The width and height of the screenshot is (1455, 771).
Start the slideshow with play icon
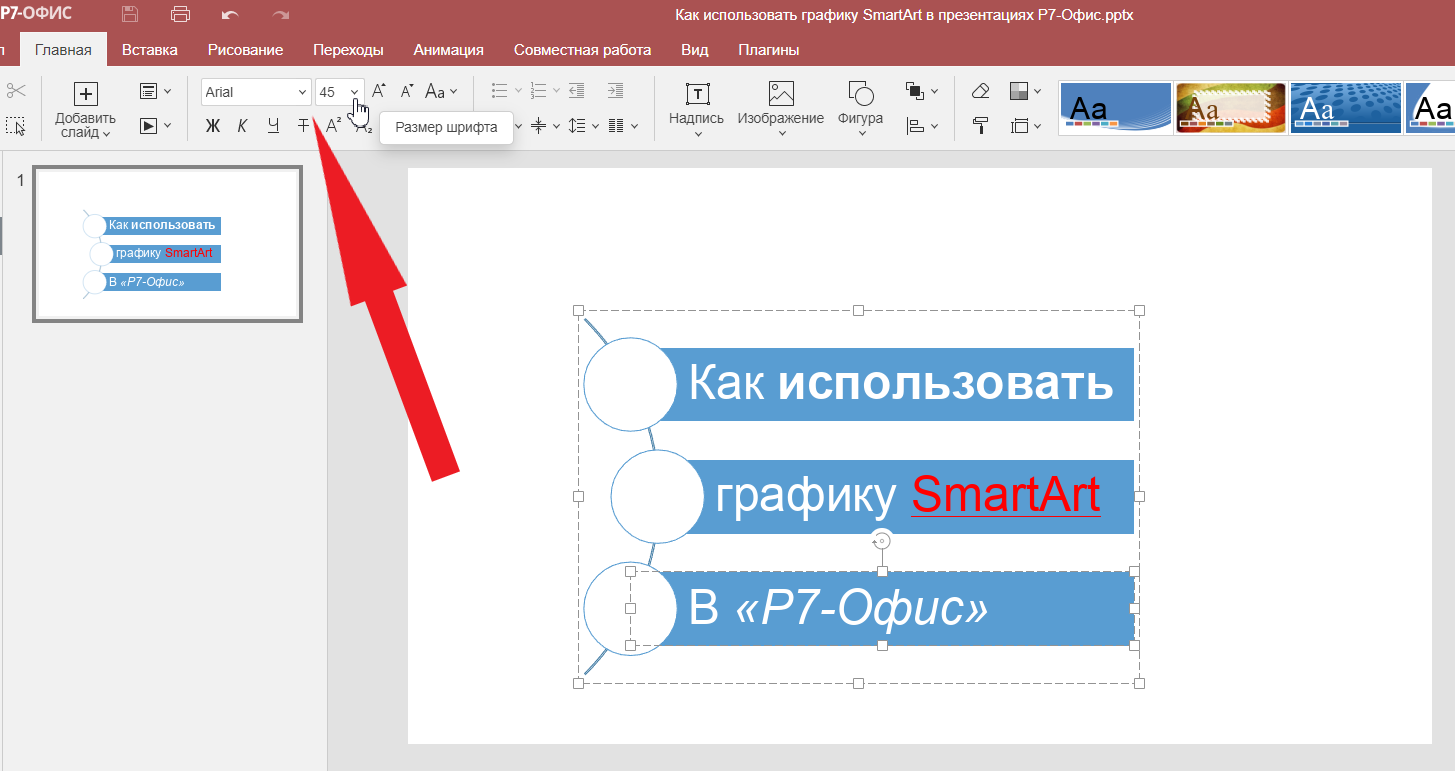(x=148, y=126)
